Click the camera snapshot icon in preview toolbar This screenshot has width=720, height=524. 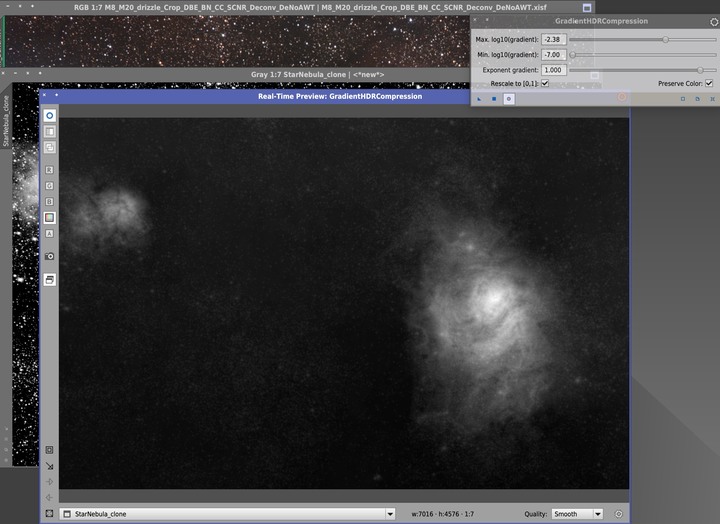tap(49, 256)
